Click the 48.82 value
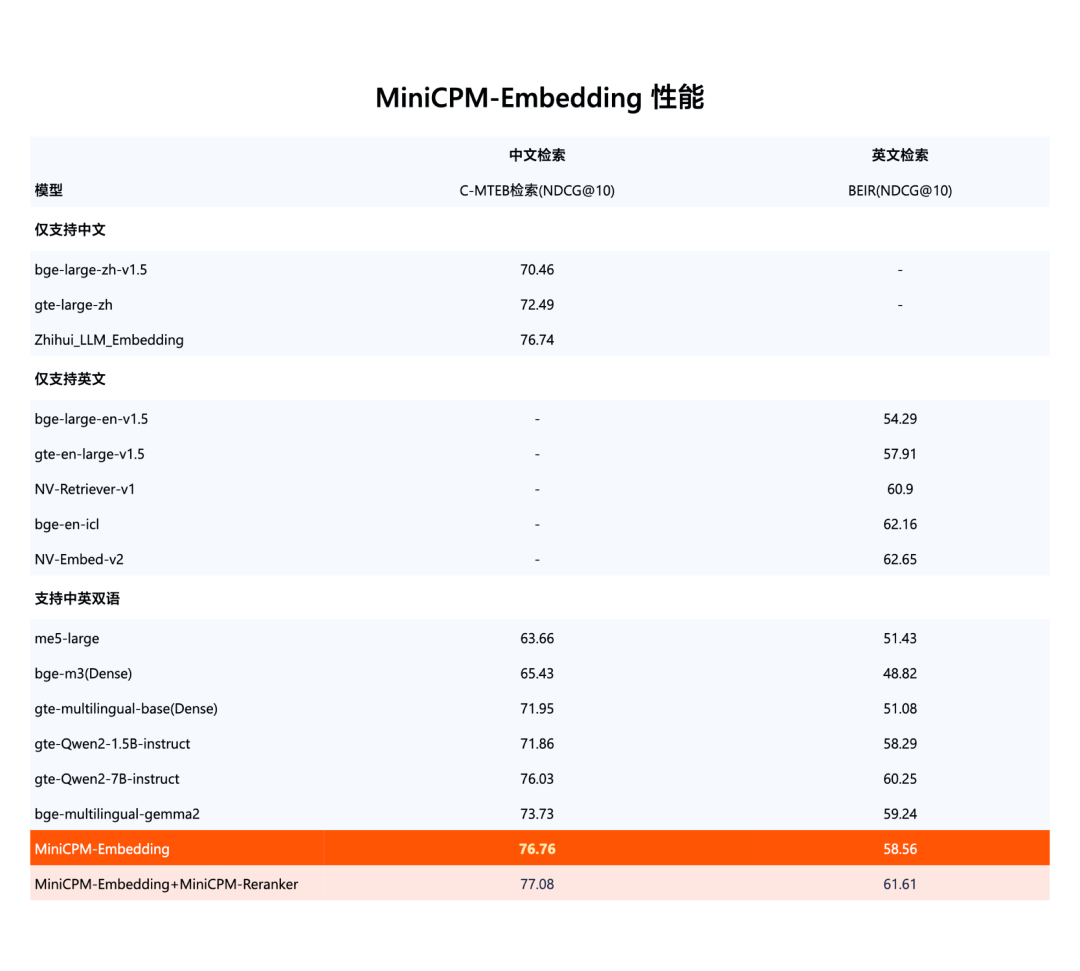The height and width of the screenshot is (971, 1080). pos(900,674)
